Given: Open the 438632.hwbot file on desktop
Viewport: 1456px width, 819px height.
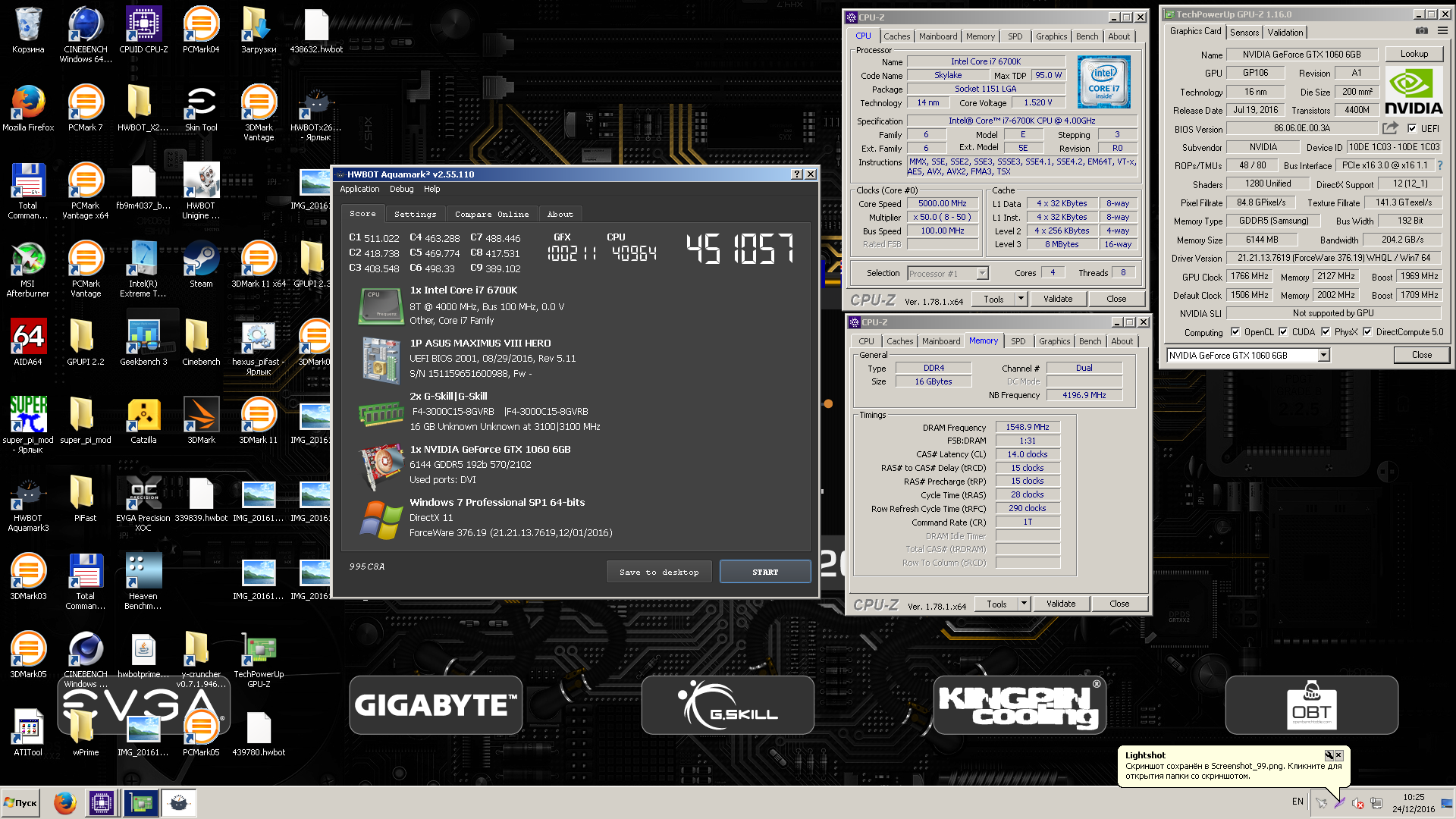Looking at the screenshot, I should [x=316, y=30].
